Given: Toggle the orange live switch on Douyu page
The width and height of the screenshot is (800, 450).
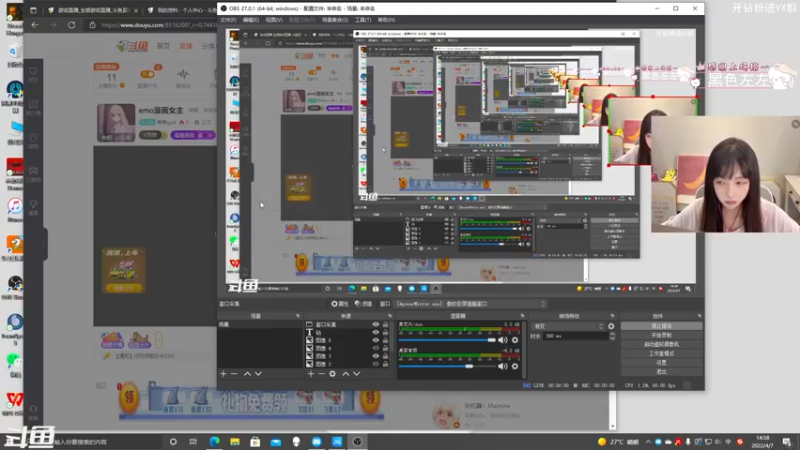Looking at the screenshot, I should 148,74.
